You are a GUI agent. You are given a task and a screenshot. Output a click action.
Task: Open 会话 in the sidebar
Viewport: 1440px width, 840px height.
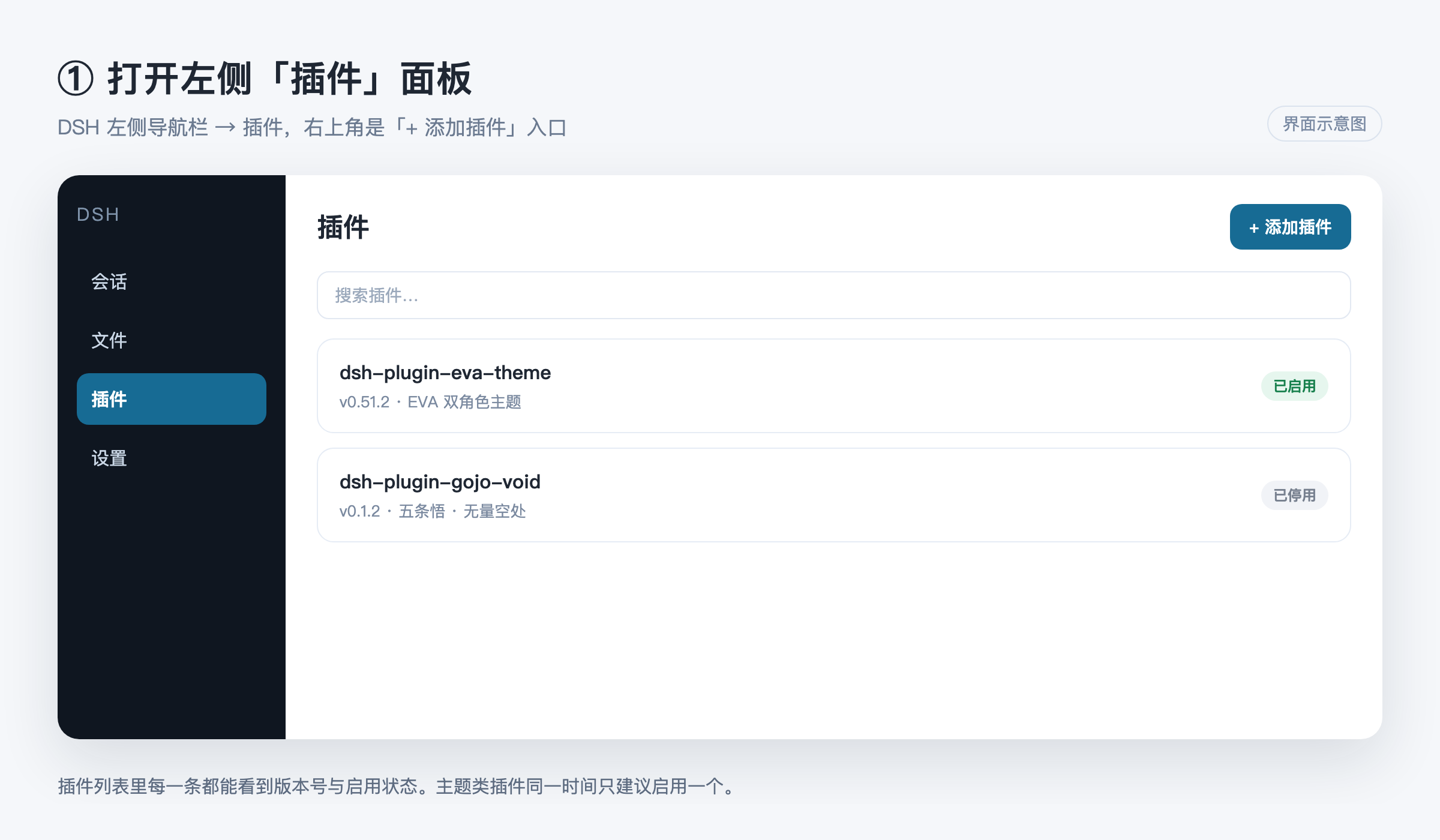click(x=172, y=281)
